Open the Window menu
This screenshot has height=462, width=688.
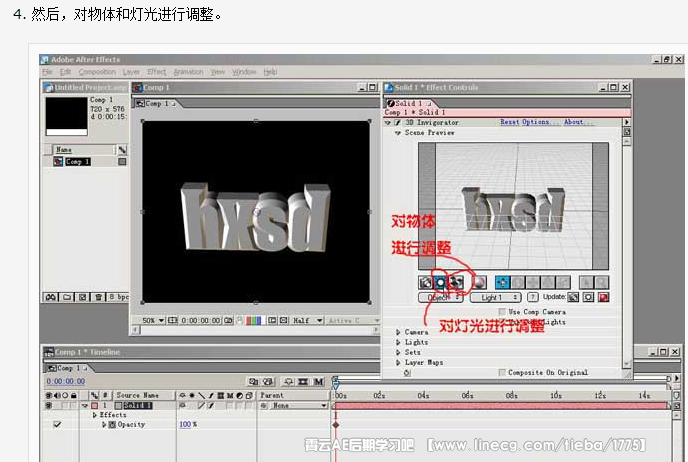[244, 72]
